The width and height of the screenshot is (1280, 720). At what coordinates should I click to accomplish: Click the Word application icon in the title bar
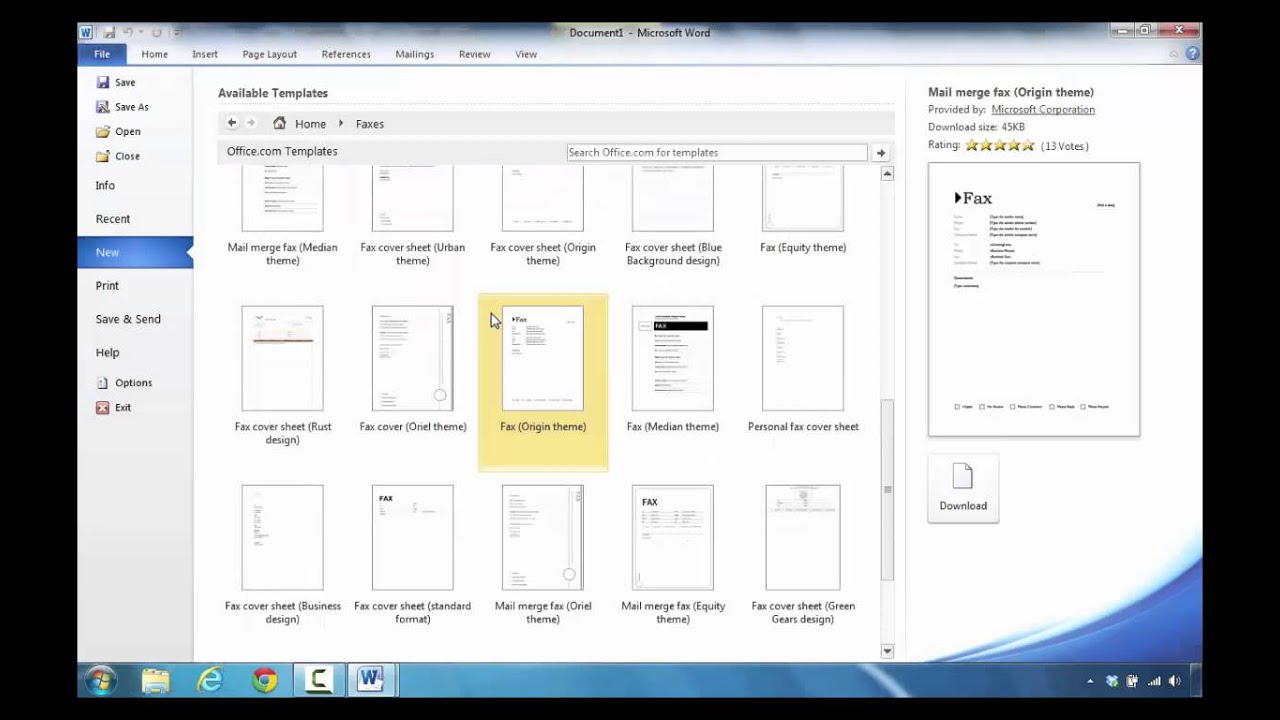click(x=87, y=32)
